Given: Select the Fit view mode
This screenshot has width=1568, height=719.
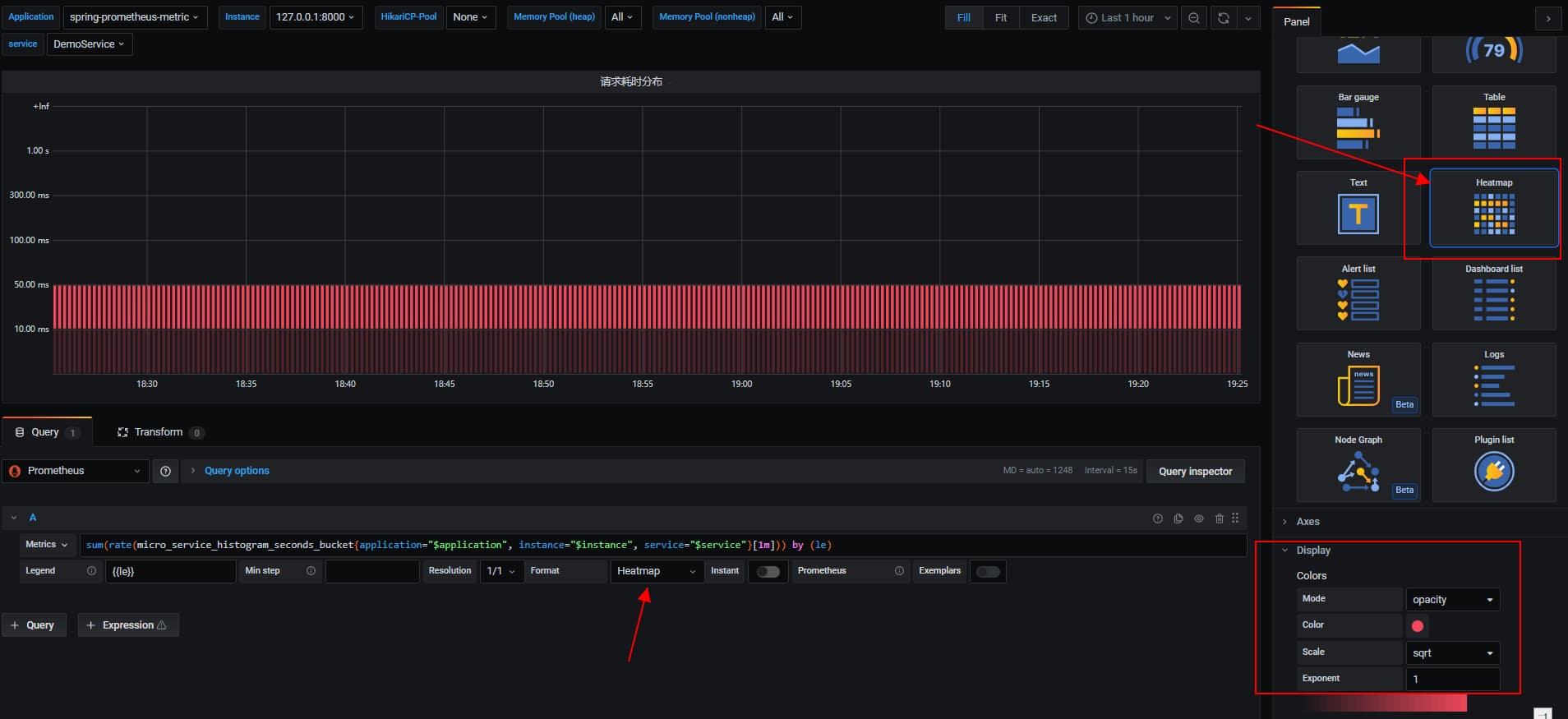Looking at the screenshot, I should (x=1000, y=17).
